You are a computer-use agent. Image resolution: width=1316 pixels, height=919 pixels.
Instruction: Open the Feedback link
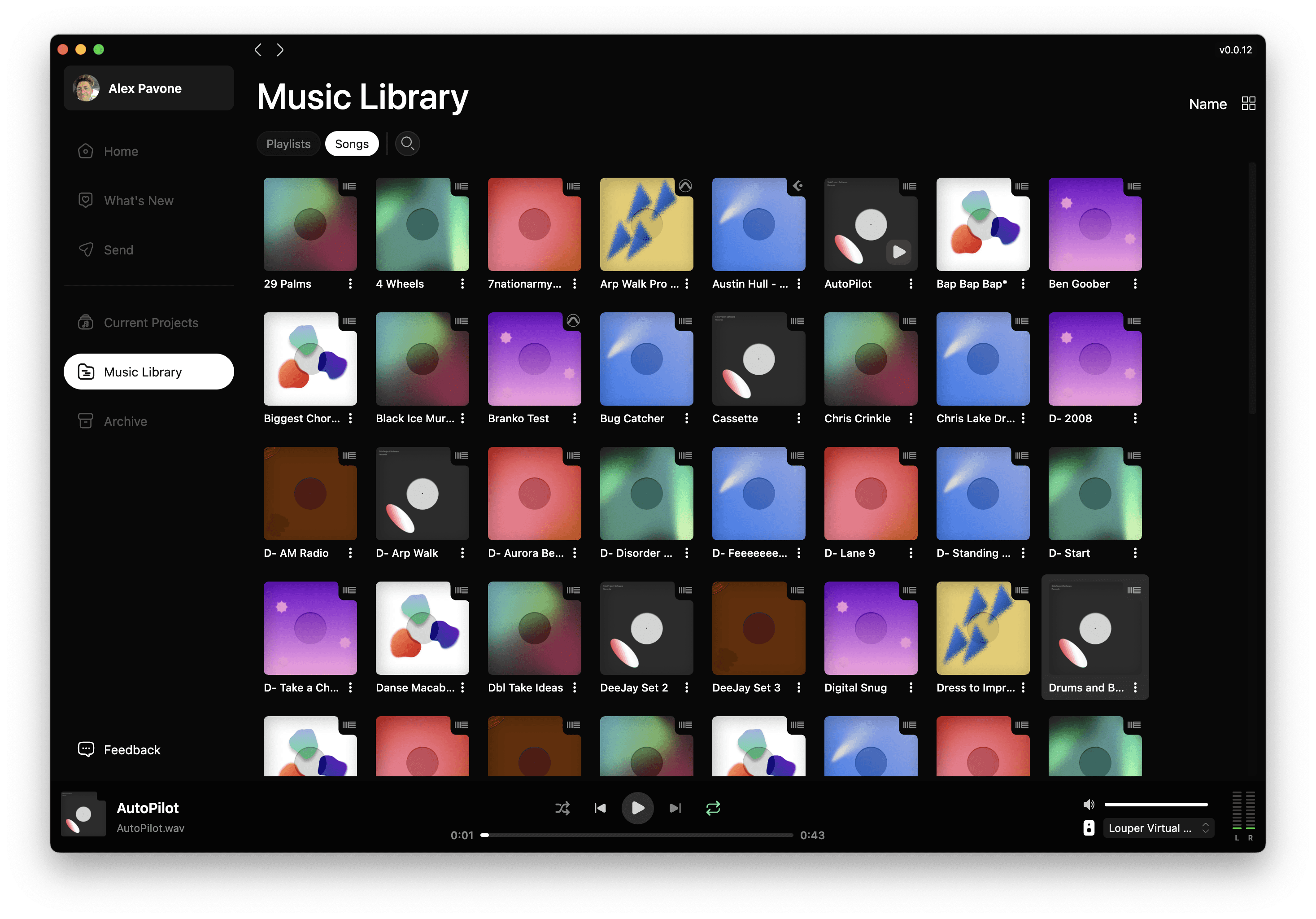(131, 750)
